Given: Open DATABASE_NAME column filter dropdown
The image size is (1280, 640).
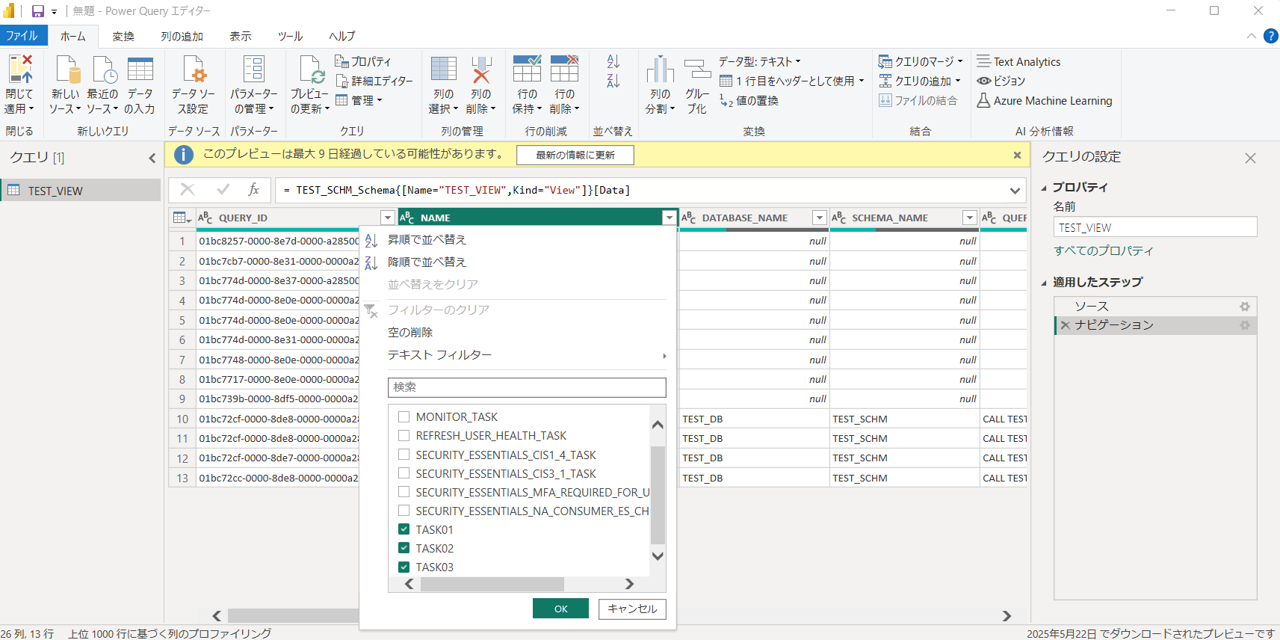Looking at the screenshot, I should [819, 218].
